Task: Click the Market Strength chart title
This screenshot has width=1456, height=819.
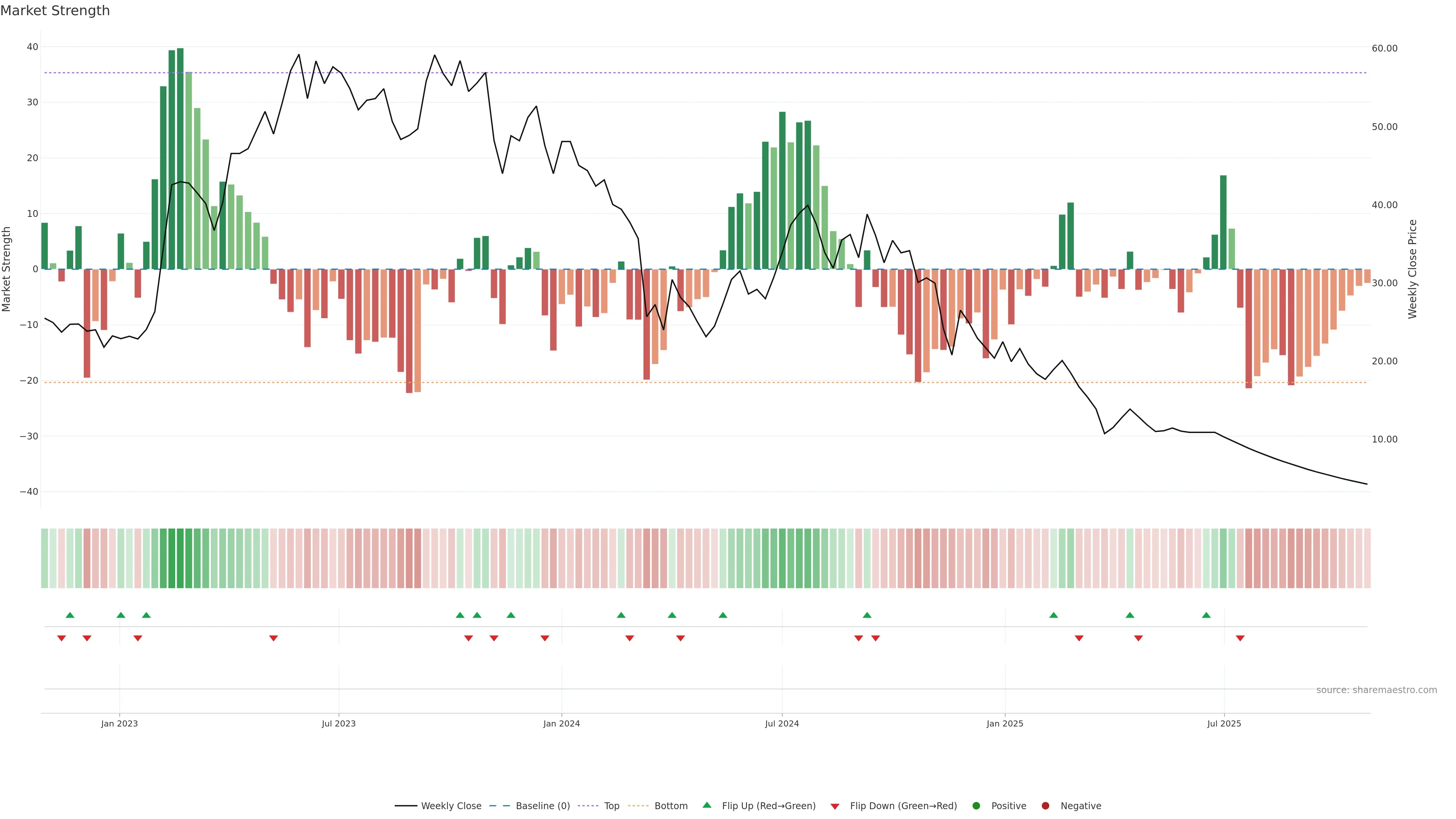Action: (x=55, y=11)
